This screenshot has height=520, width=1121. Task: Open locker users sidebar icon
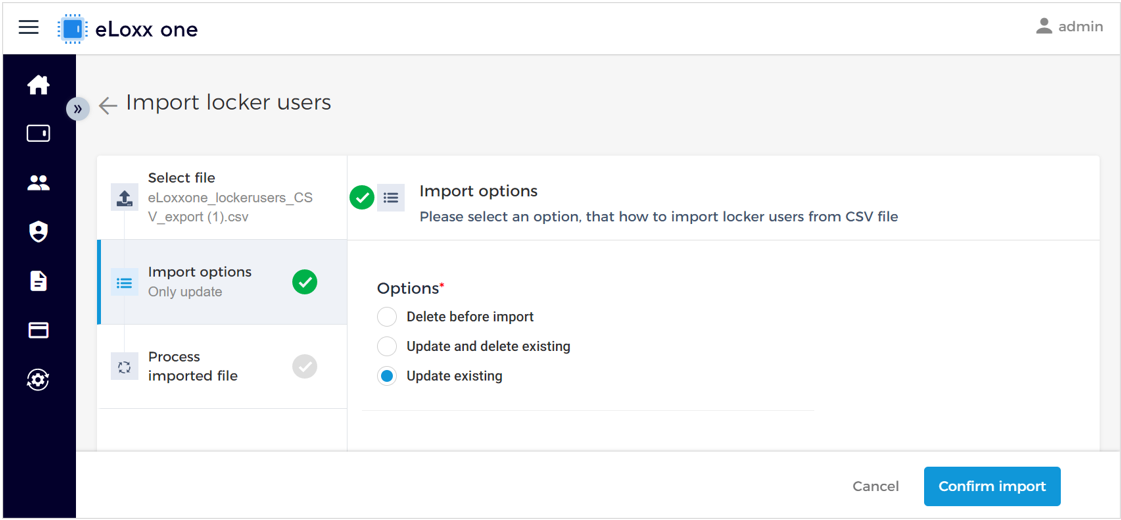coord(38,183)
